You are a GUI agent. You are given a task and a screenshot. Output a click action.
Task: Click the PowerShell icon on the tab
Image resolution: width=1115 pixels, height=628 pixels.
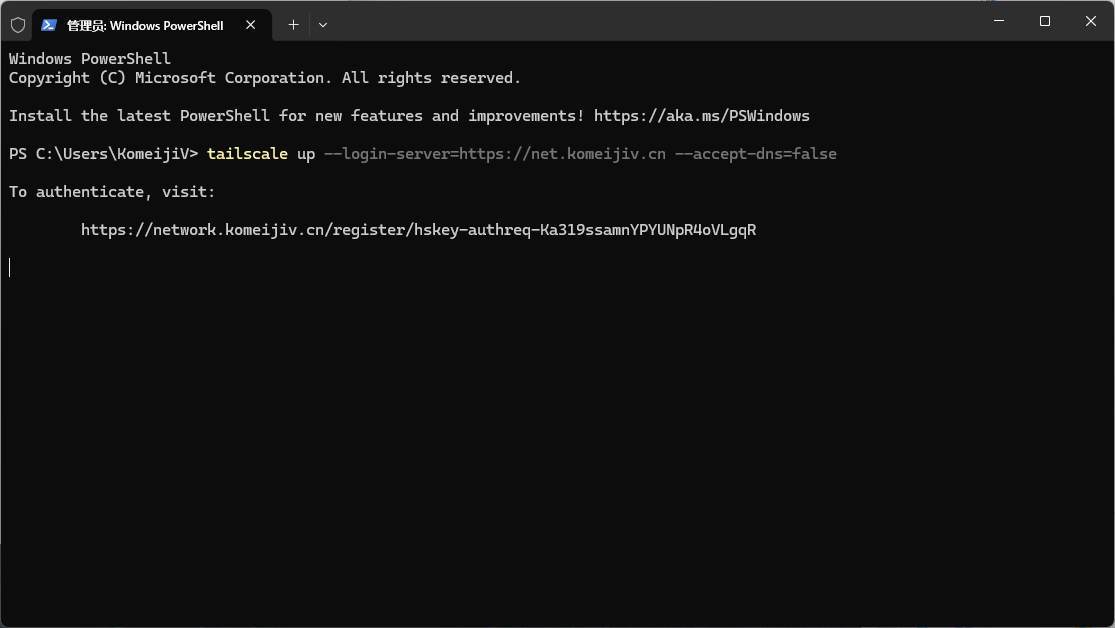click(x=48, y=25)
